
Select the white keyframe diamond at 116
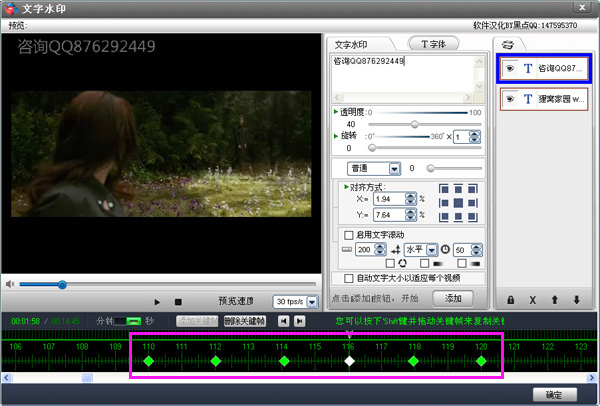(x=349, y=361)
